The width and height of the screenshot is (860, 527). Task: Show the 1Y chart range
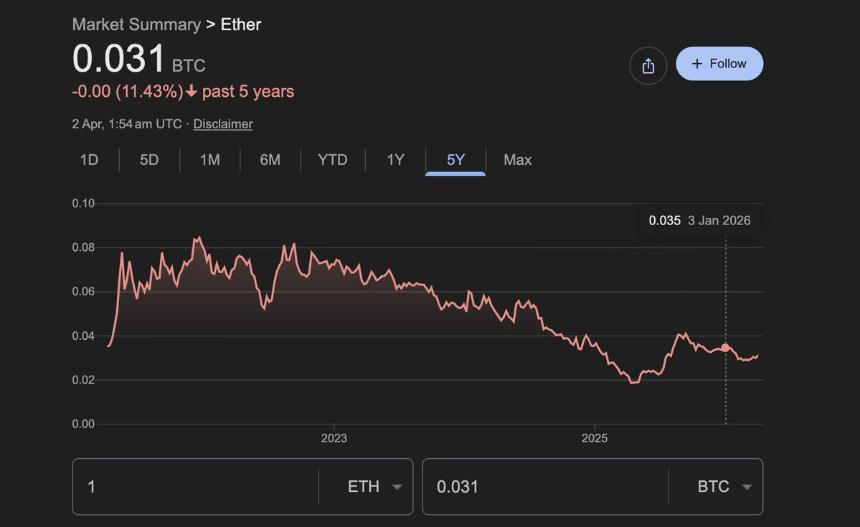coord(395,160)
